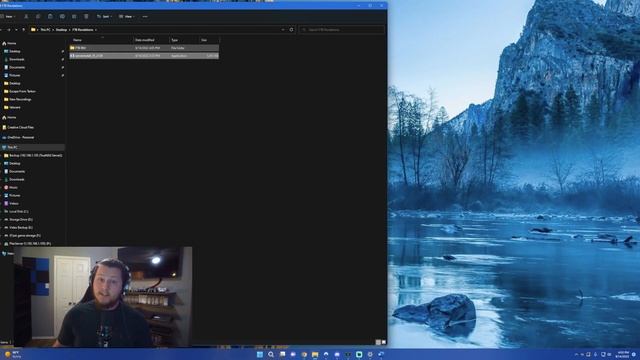
Task: Open the Backup network share under This PC
Action: (x=32, y=156)
